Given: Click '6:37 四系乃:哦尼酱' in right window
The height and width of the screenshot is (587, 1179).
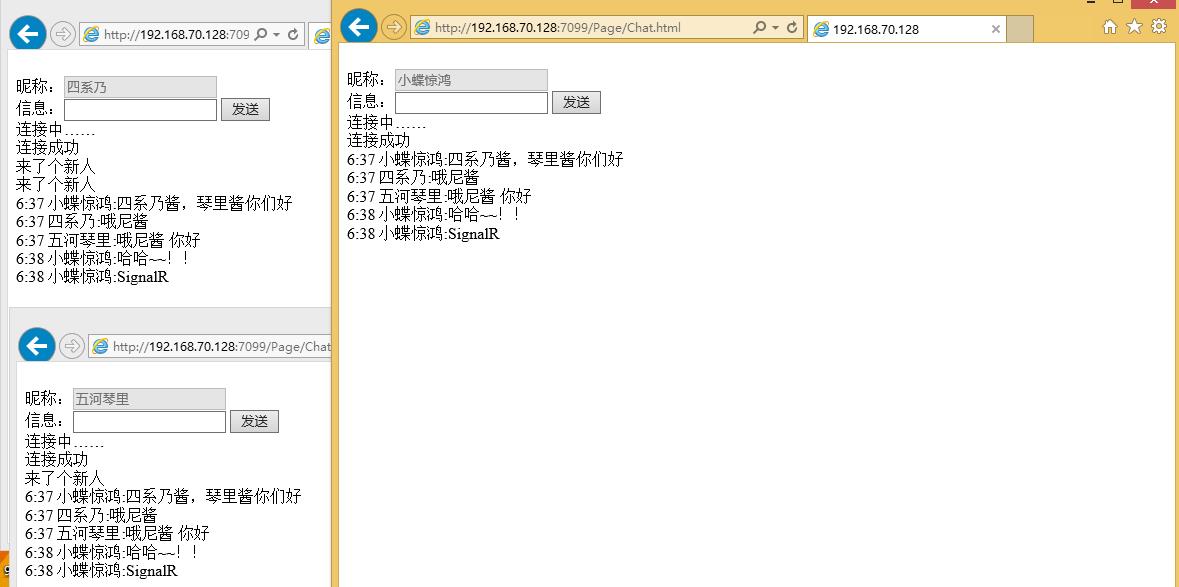Looking at the screenshot, I should click(x=413, y=177).
